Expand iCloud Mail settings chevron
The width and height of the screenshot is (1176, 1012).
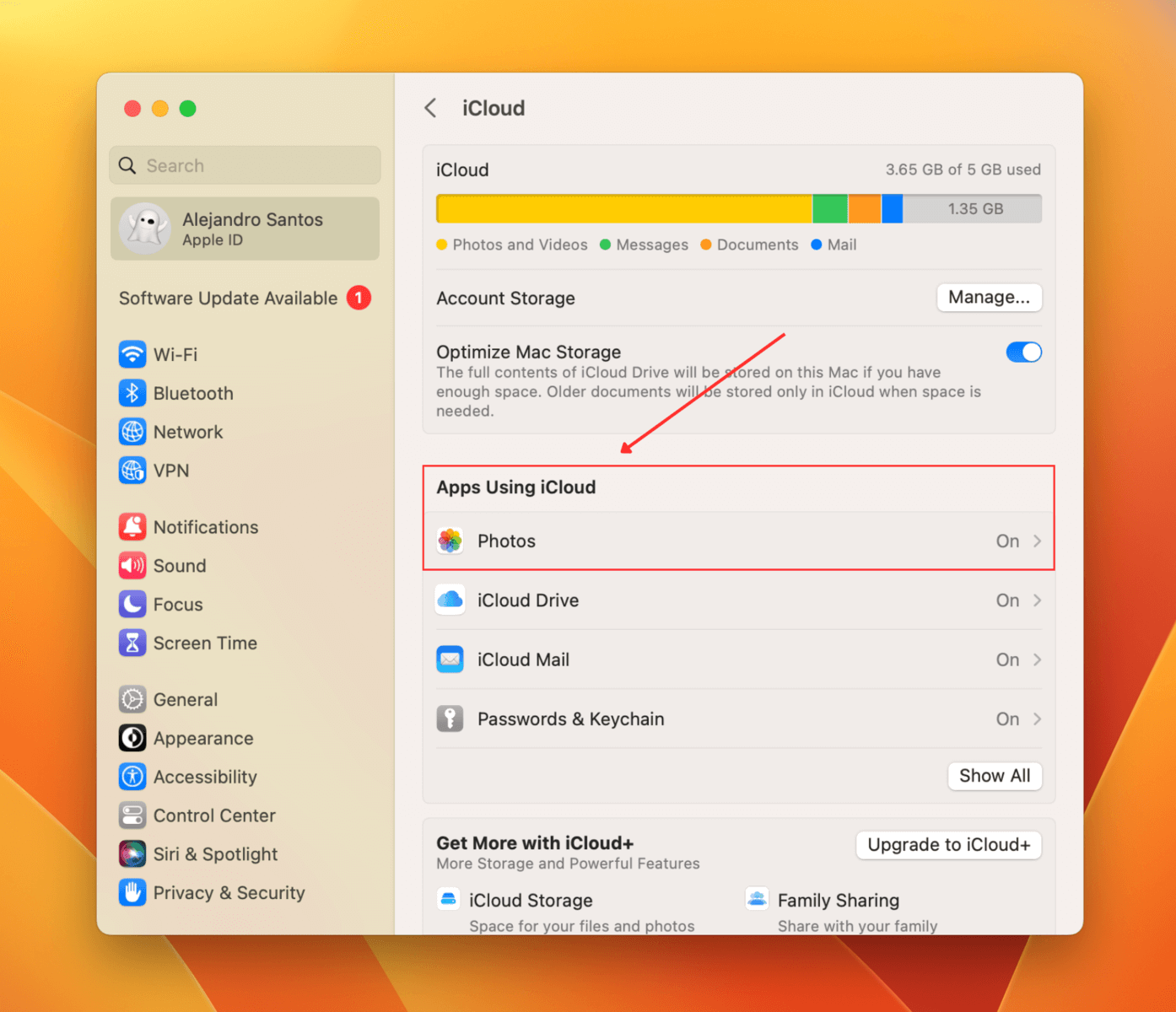[x=1037, y=659]
